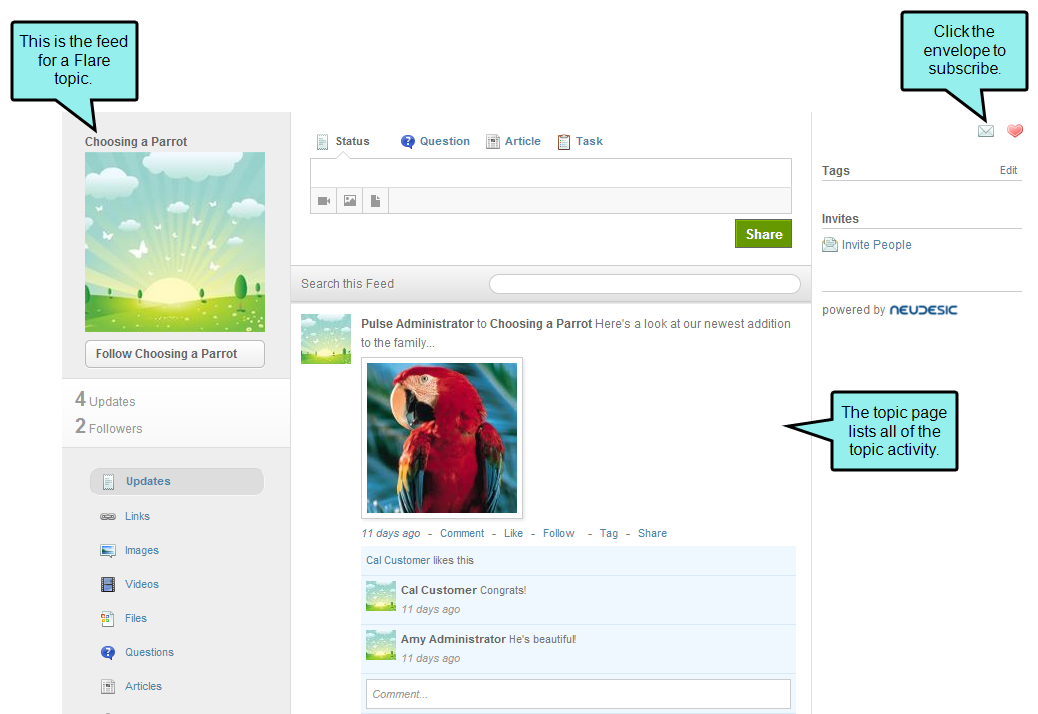Image resolution: width=1038 pixels, height=714 pixels.
Task: Click Follow Choosing a Parrot button
Action: pos(175,354)
